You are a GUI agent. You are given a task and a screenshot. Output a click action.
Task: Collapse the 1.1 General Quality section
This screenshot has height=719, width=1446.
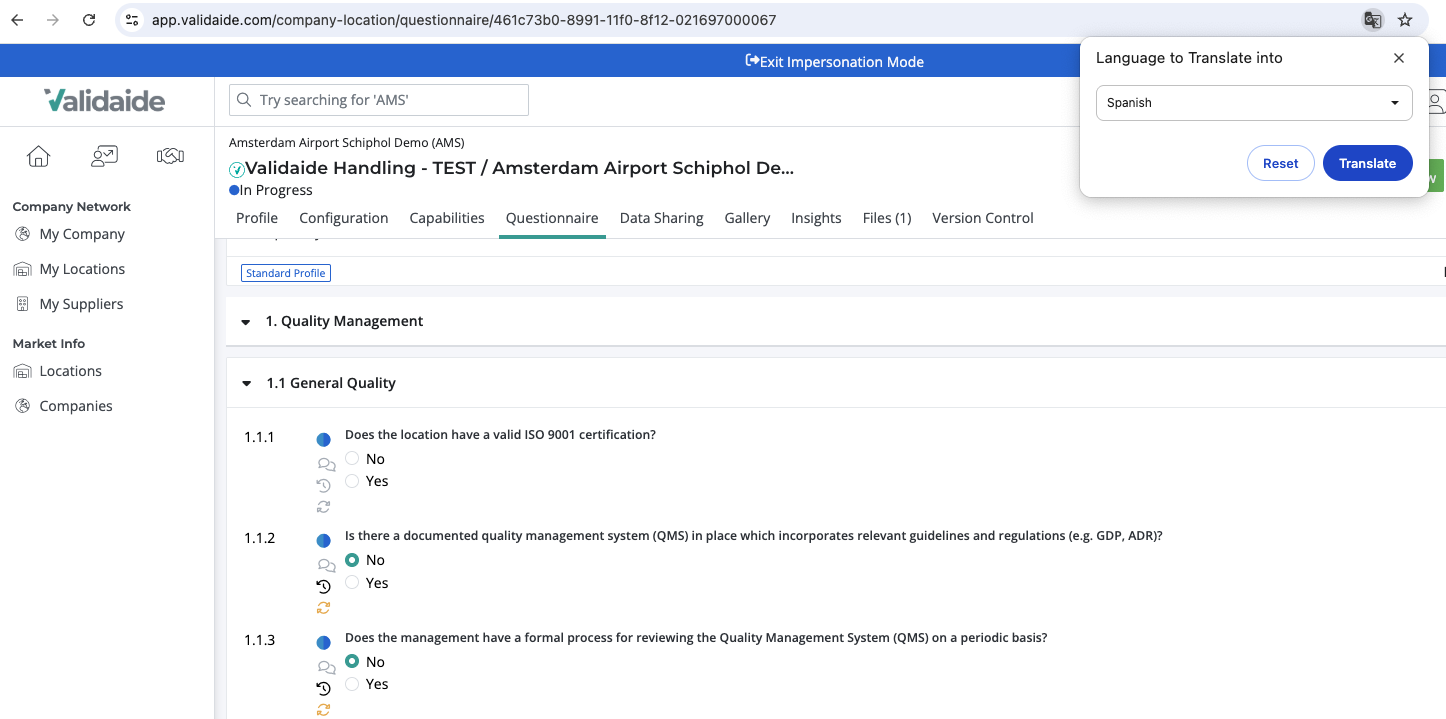point(247,384)
